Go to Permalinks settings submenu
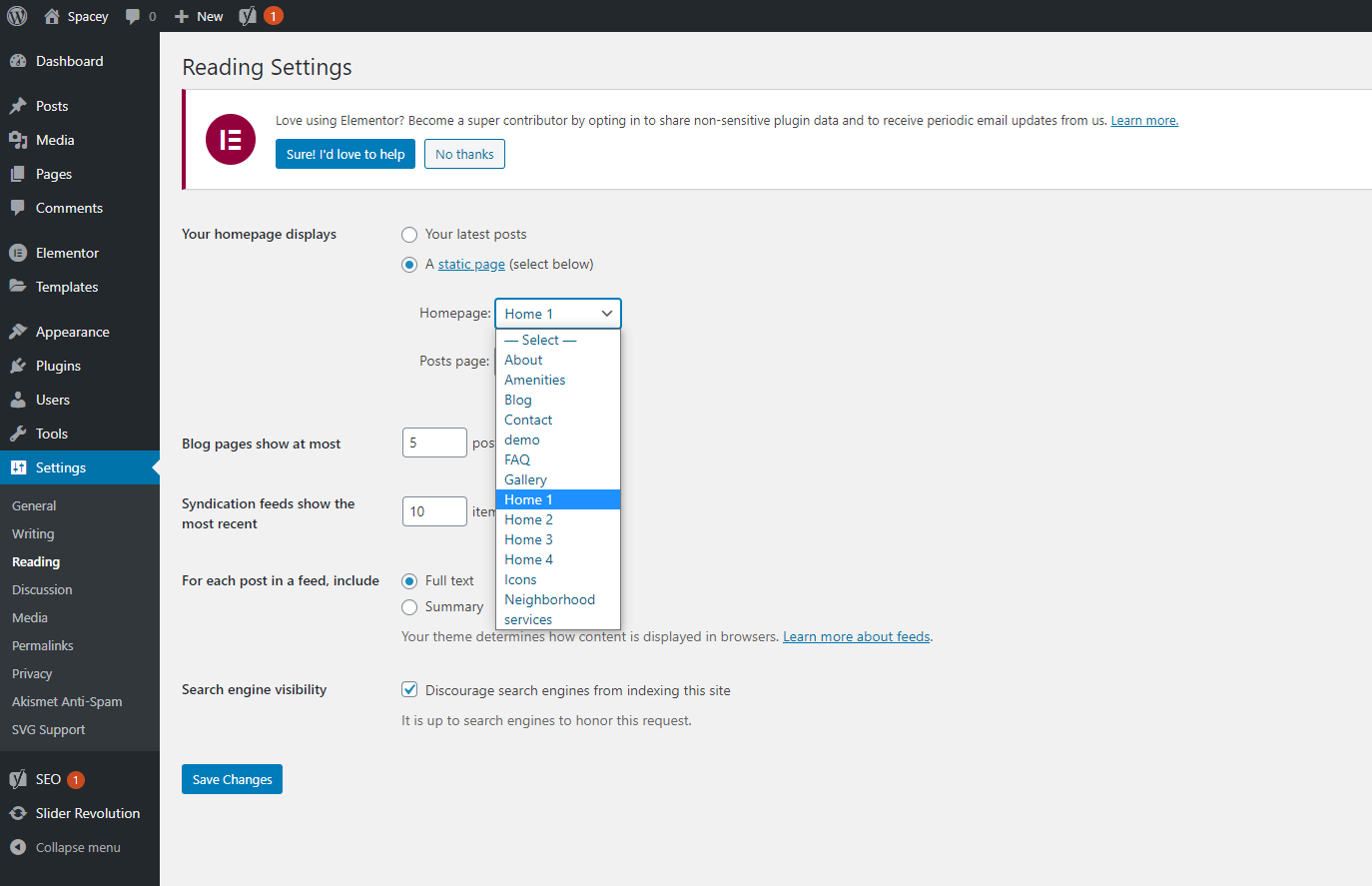This screenshot has width=1372, height=886. tap(43, 645)
